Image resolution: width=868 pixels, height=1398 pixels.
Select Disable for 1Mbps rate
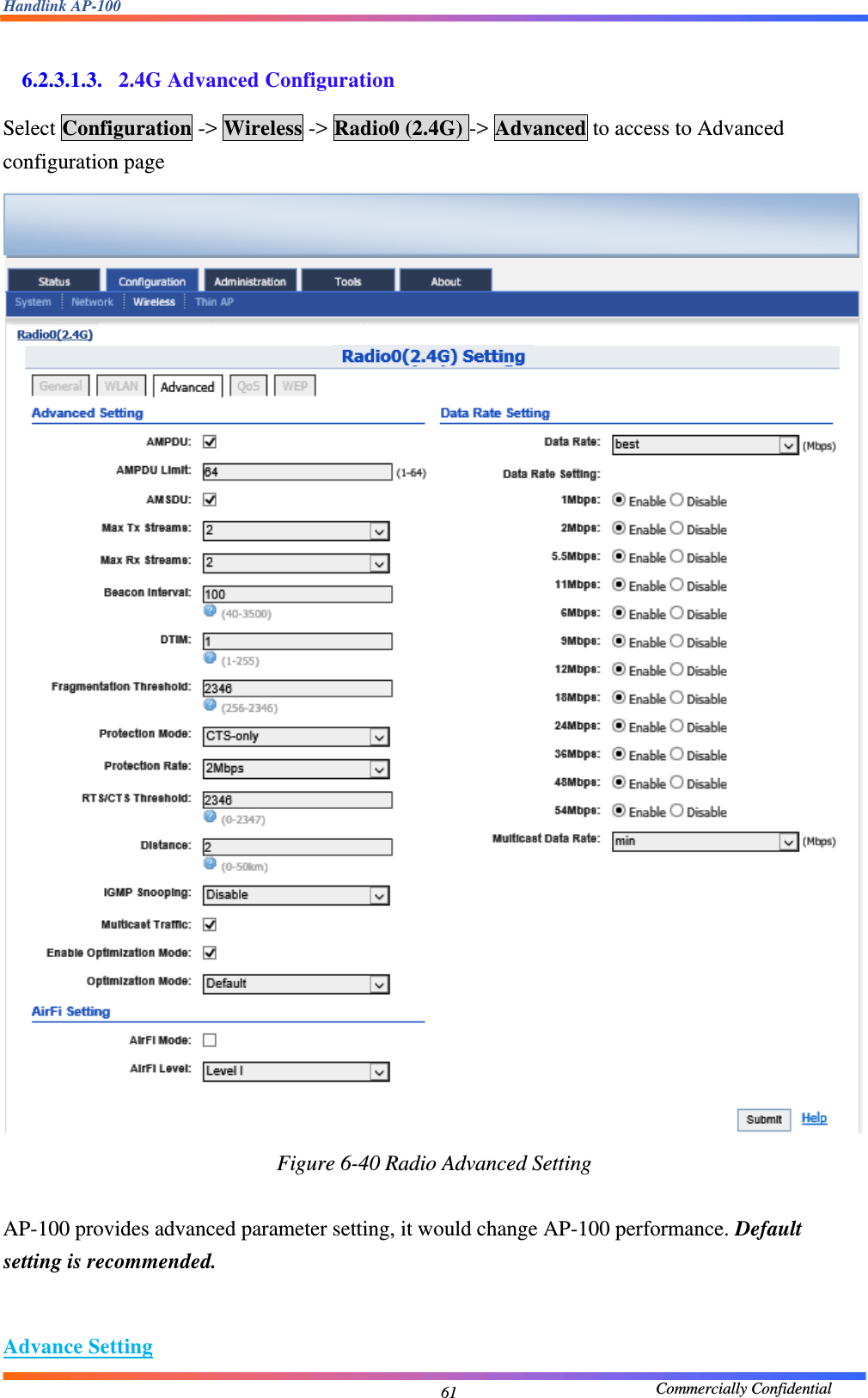click(x=677, y=500)
